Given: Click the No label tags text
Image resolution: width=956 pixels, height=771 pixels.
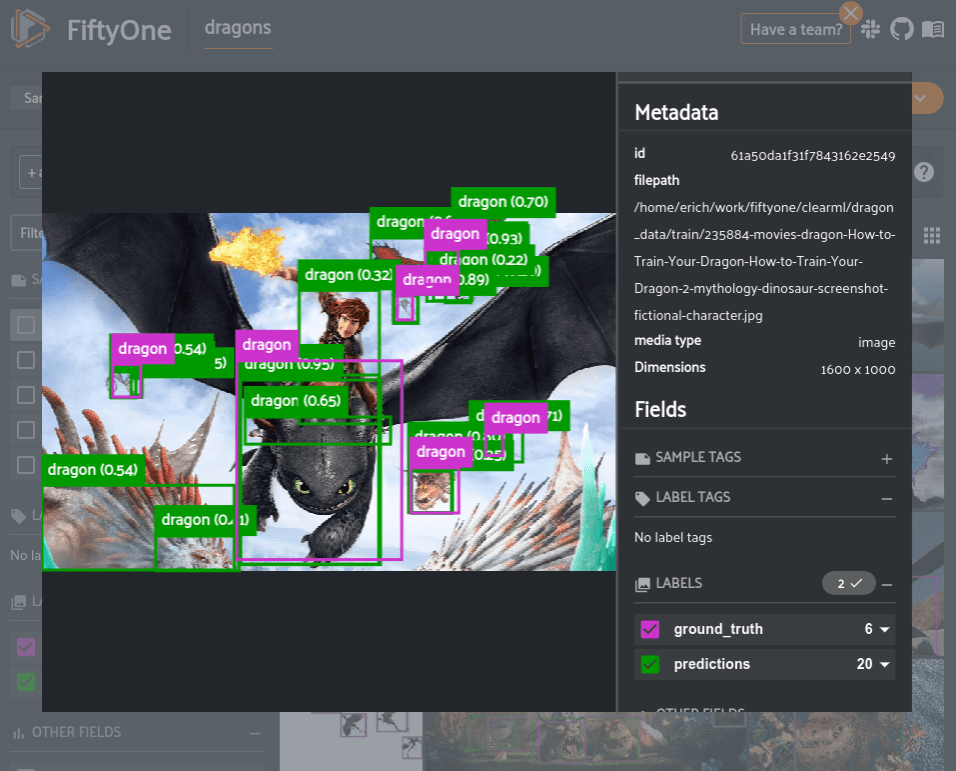Looking at the screenshot, I should 673,538.
